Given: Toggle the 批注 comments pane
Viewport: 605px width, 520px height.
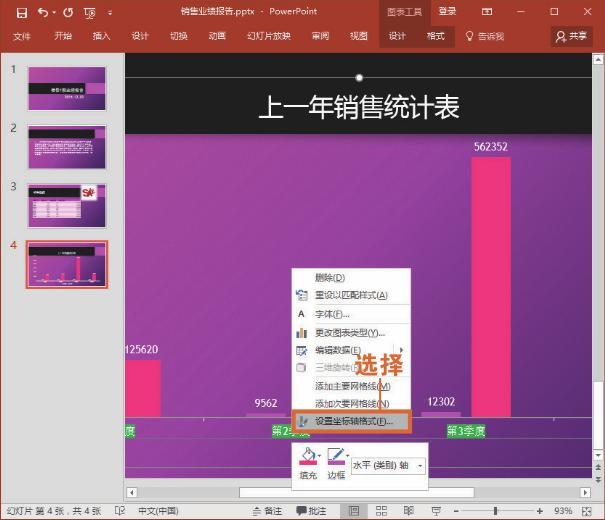Looking at the screenshot, I should pos(311,511).
